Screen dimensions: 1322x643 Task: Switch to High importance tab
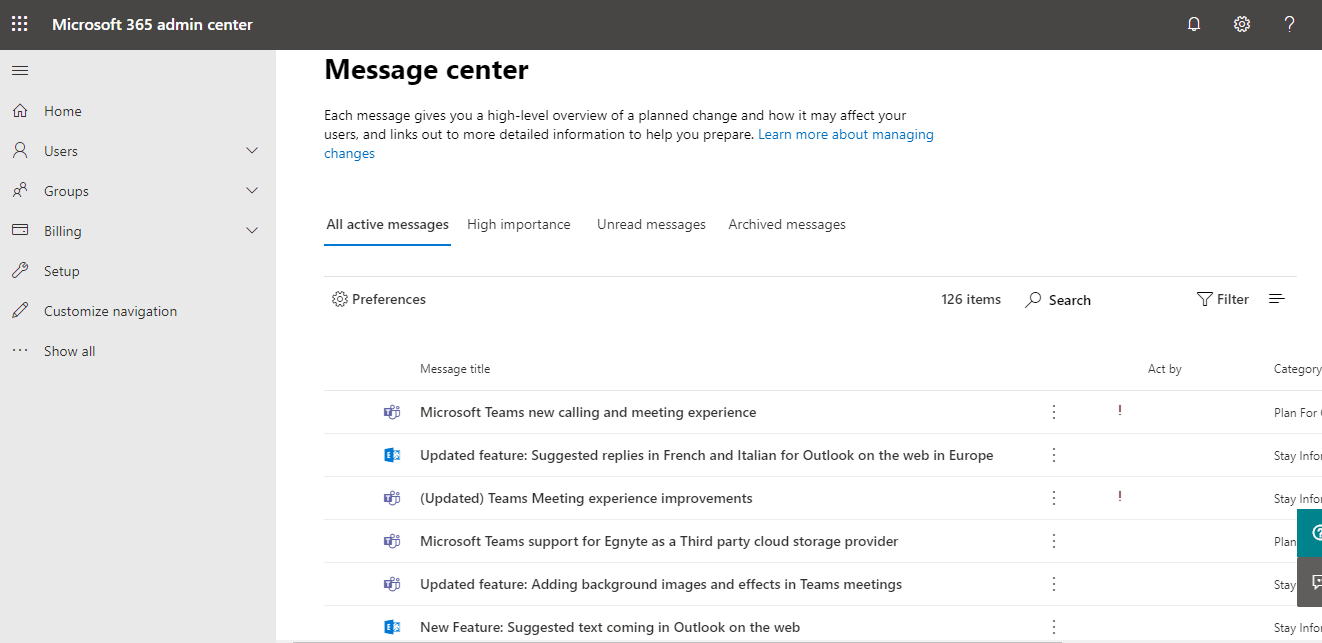(x=519, y=225)
